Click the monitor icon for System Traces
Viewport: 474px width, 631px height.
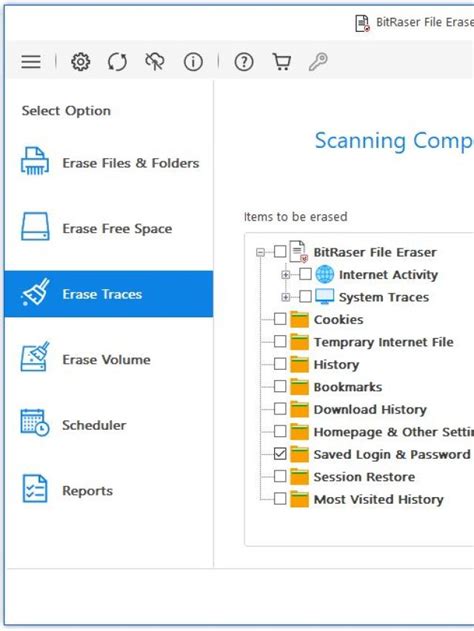[x=325, y=297]
